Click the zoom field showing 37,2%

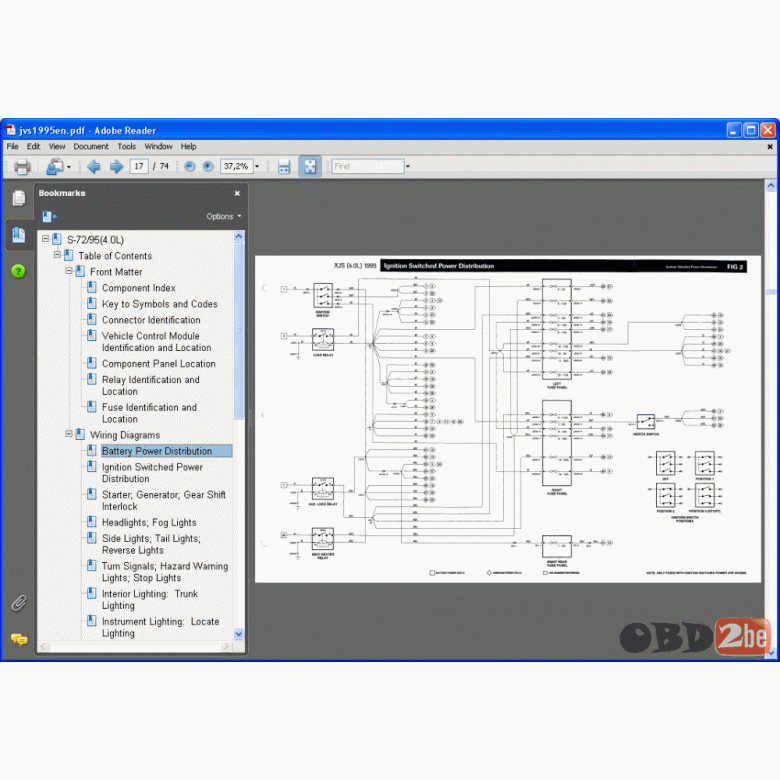(237, 166)
